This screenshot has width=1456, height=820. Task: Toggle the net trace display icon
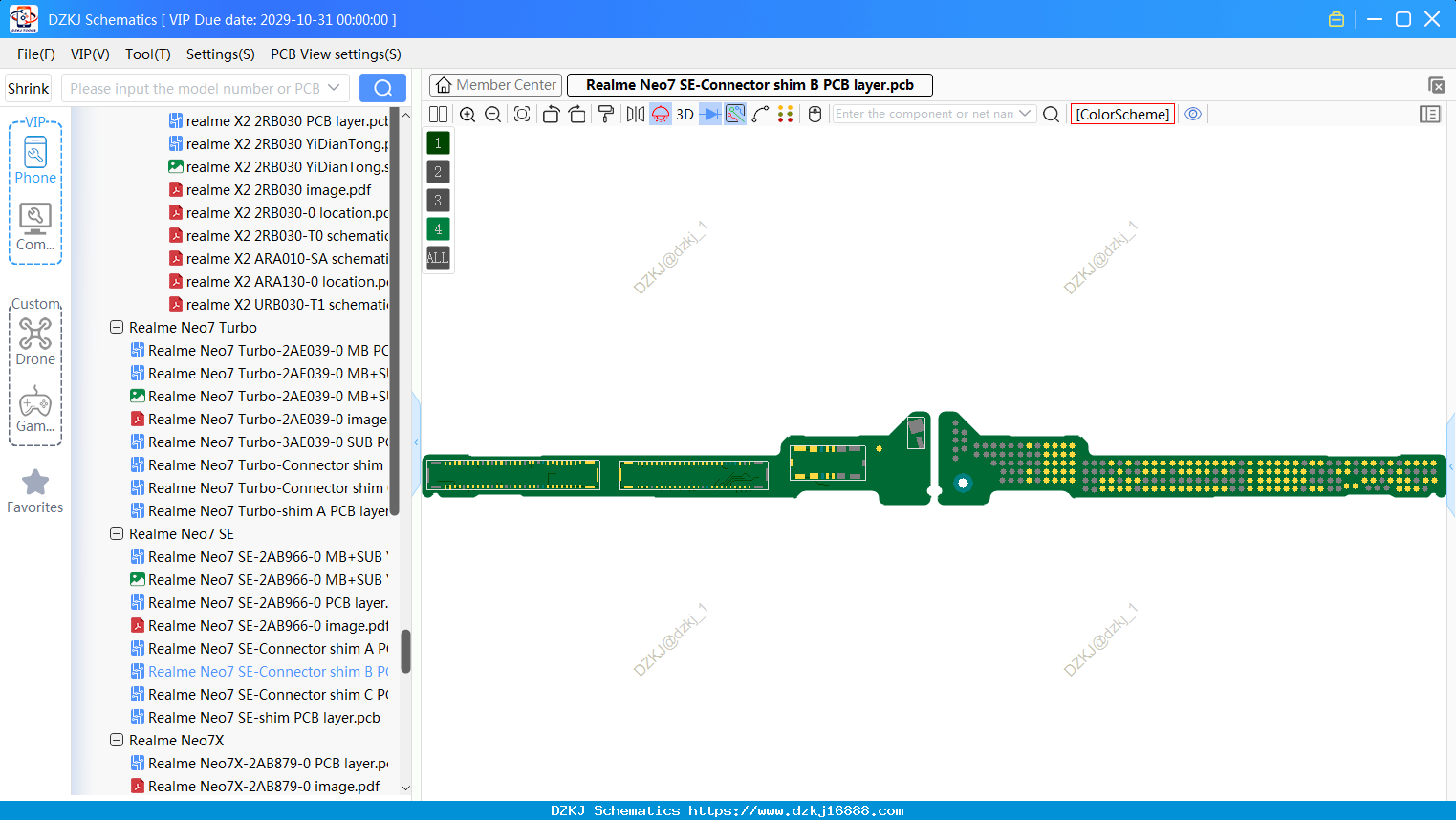tap(735, 114)
